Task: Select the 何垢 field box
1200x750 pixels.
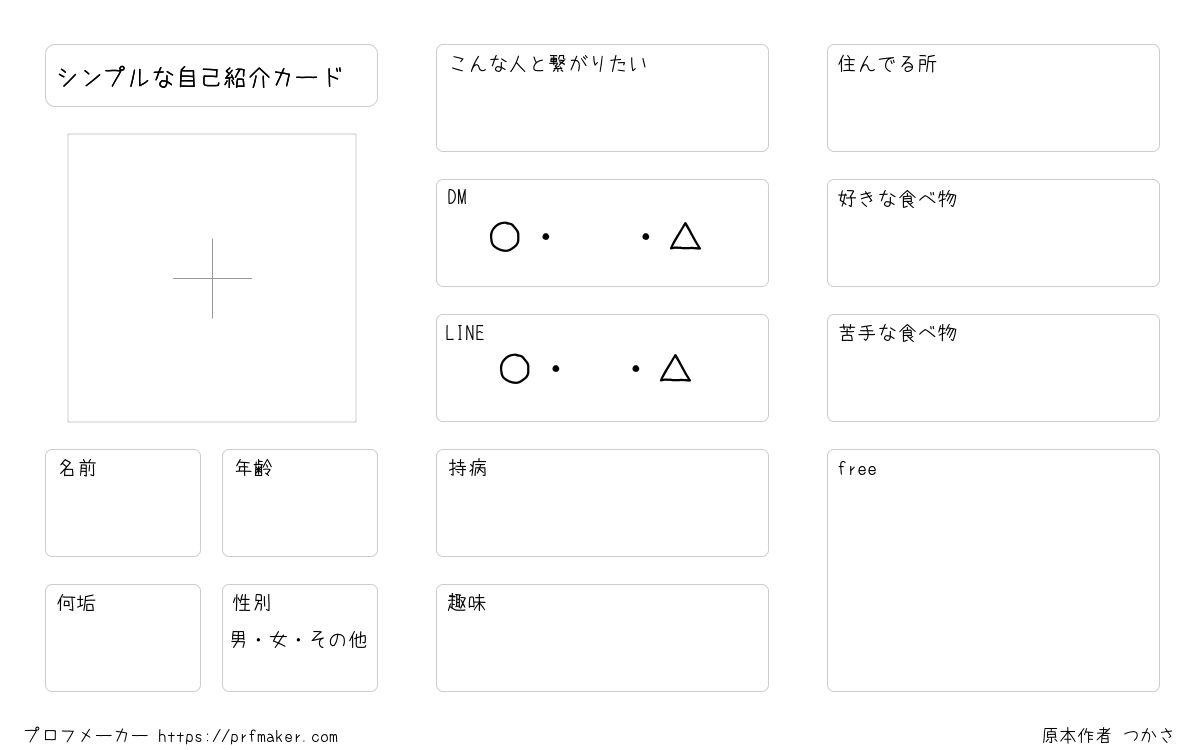Action: (x=123, y=638)
